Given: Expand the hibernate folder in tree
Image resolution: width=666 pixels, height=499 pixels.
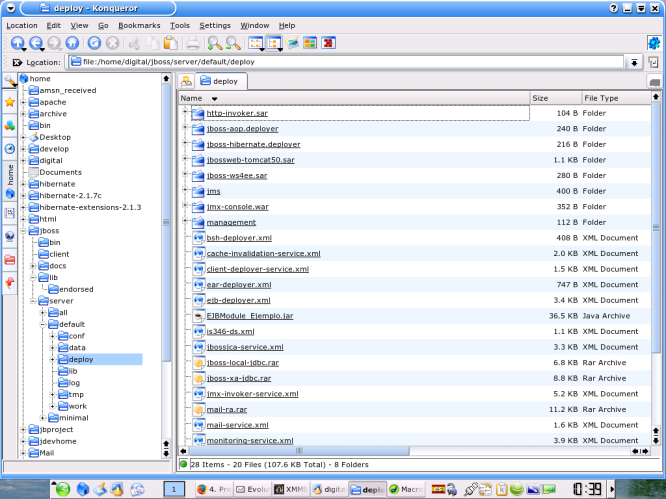Looking at the screenshot, I should 23,184.
